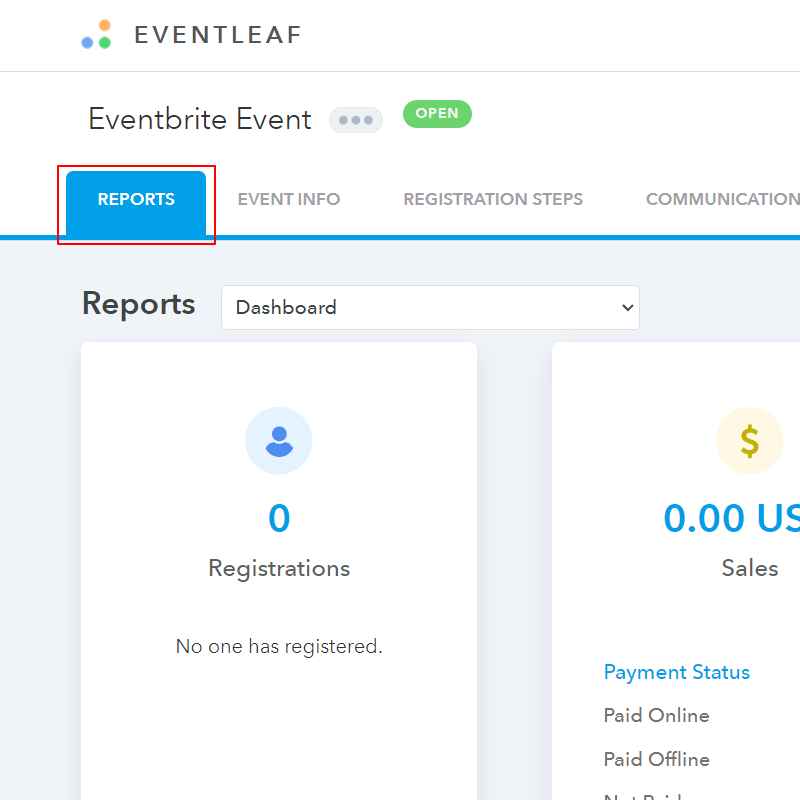800x800 pixels.
Task: Stay on the REPORTS tab
Action: [136, 199]
